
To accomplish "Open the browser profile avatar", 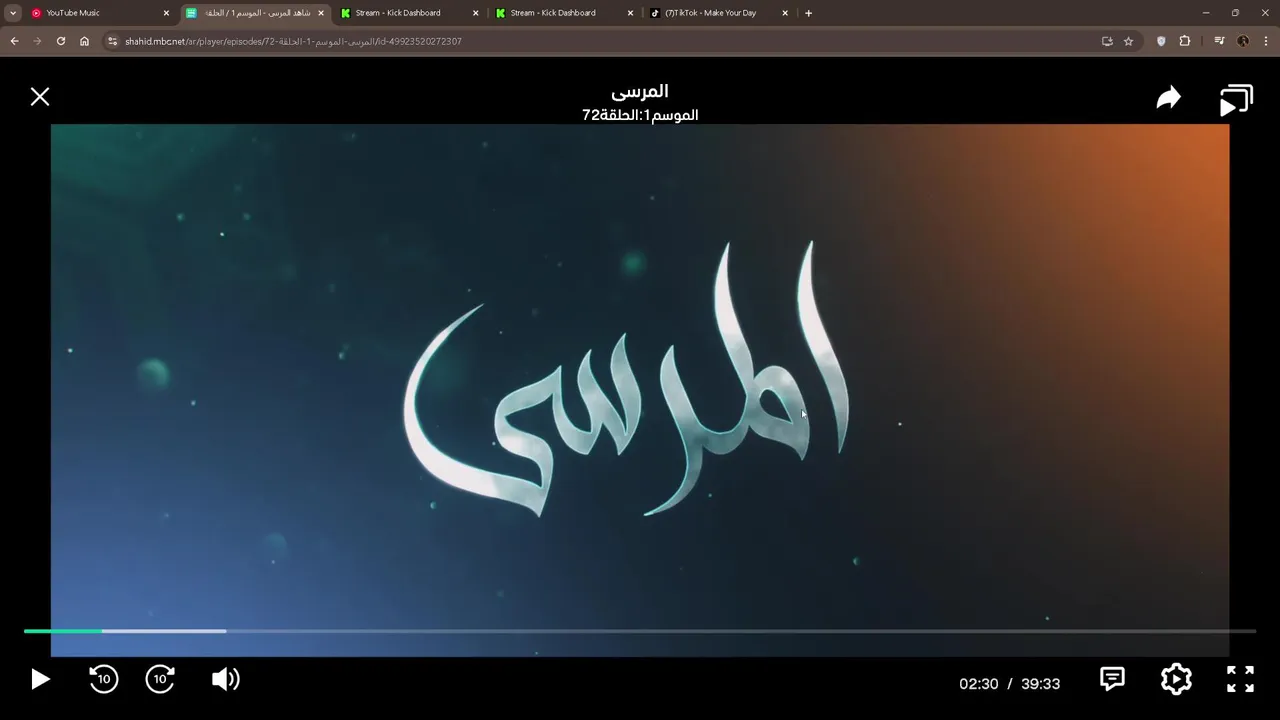I will pos(1243,41).
